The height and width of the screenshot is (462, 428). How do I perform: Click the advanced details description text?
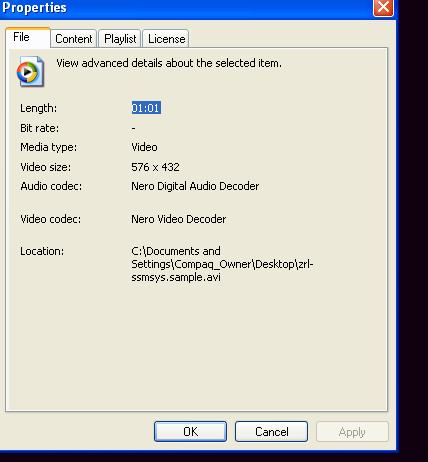(x=169, y=63)
